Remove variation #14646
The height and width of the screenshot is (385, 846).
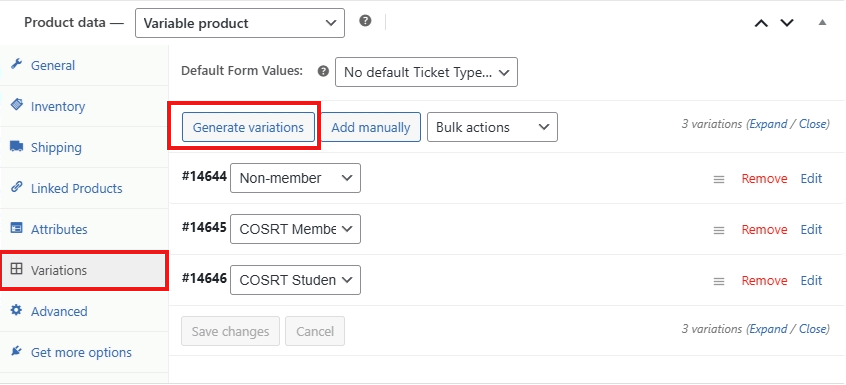[764, 280]
